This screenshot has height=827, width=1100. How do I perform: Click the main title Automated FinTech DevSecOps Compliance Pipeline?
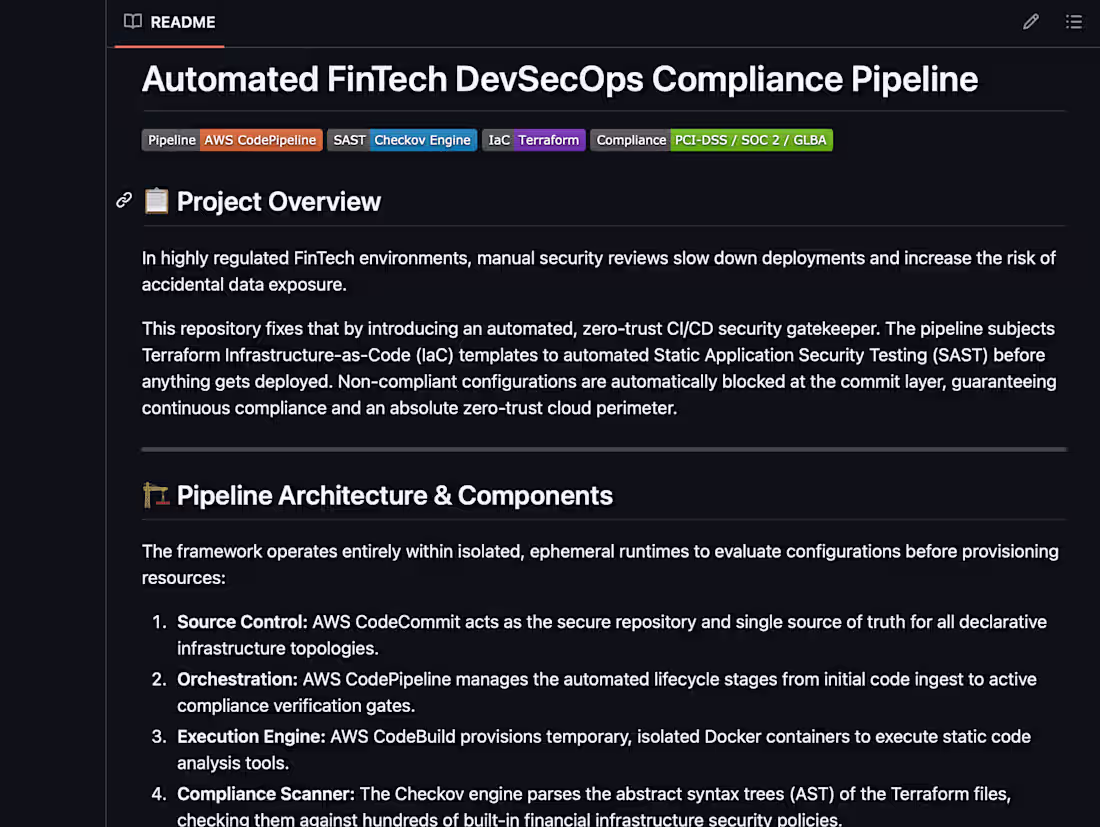560,79
